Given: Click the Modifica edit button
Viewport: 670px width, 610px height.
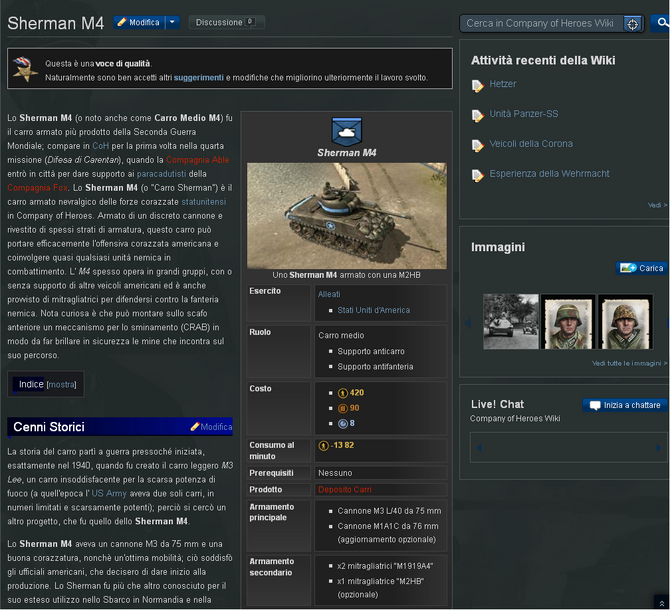Looking at the screenshot, I should [x=139, y=22].
